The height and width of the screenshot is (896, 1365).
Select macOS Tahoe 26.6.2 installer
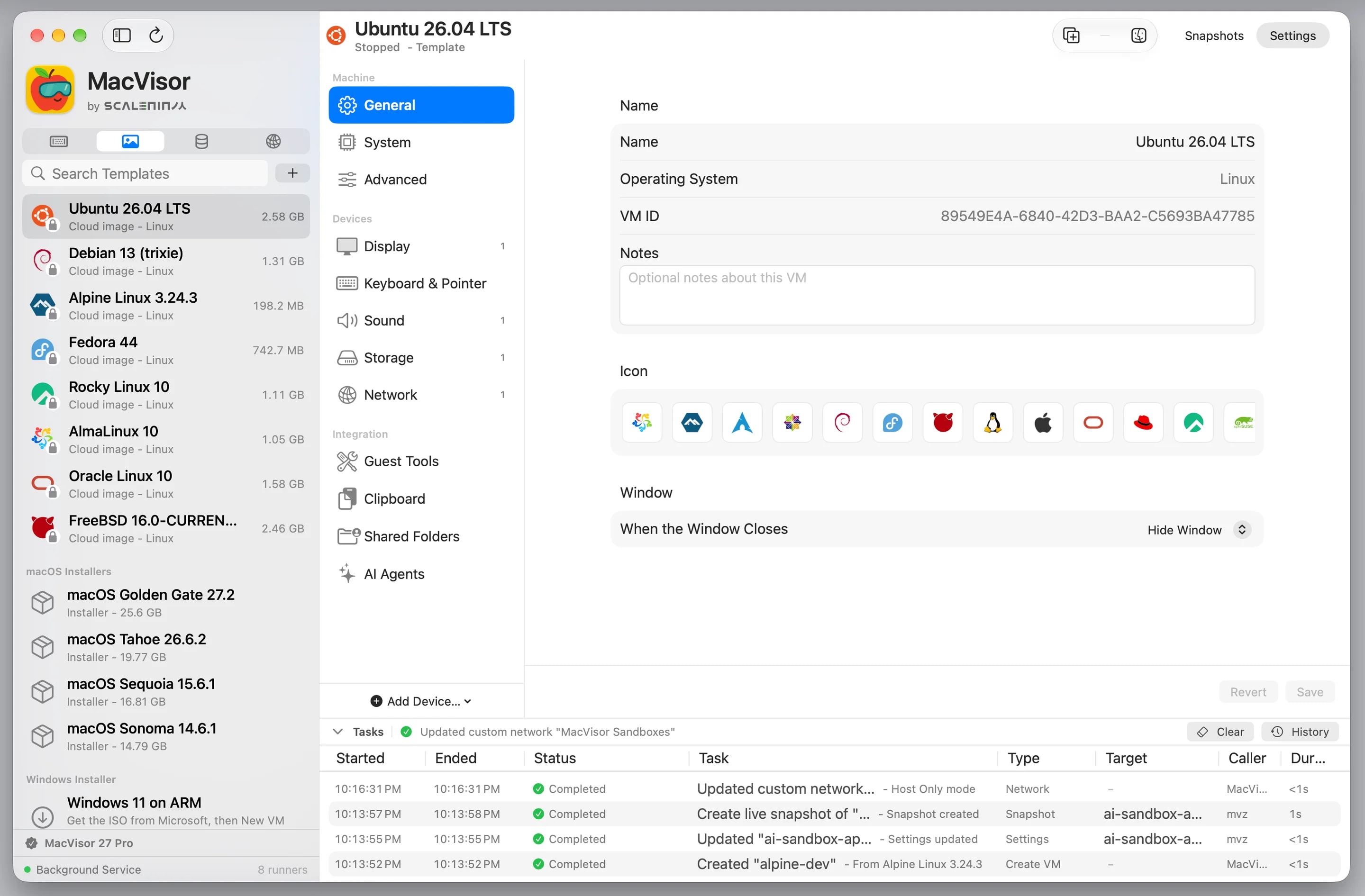[x=166, y=647]
